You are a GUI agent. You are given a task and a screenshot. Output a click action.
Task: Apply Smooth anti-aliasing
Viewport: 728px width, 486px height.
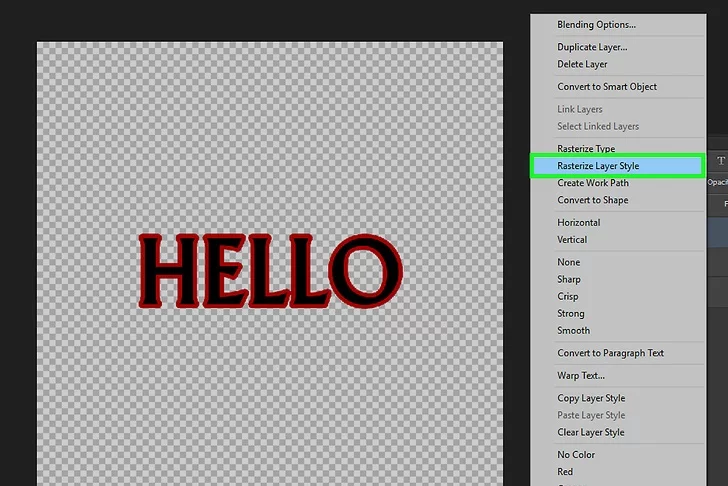click(573, 331)
